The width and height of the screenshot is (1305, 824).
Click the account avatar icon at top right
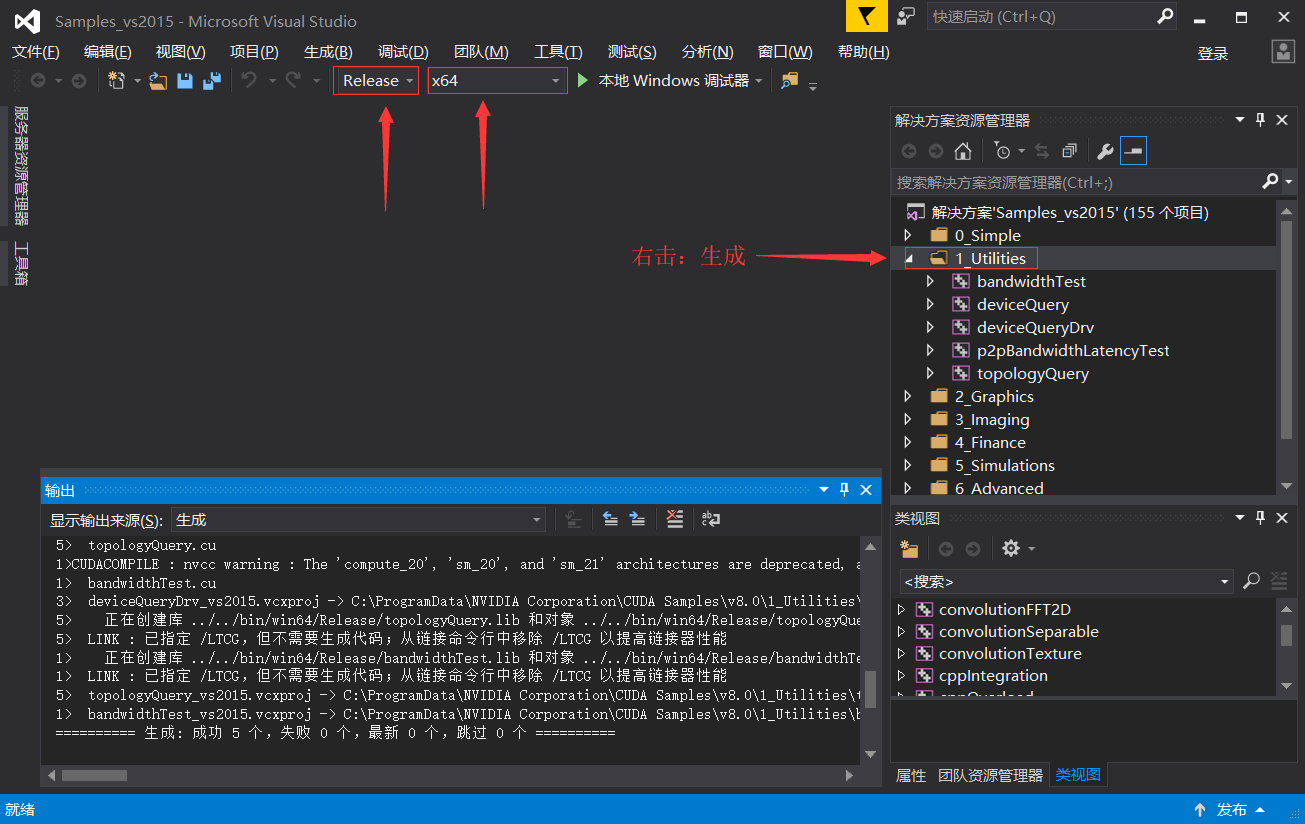pyautogui.click(x=1283, y=52)
